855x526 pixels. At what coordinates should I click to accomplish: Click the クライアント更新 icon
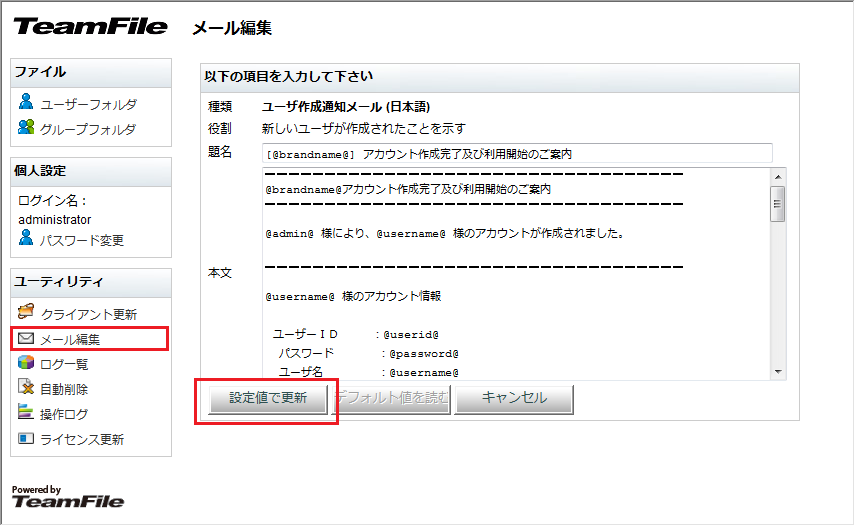click(26, 312)
